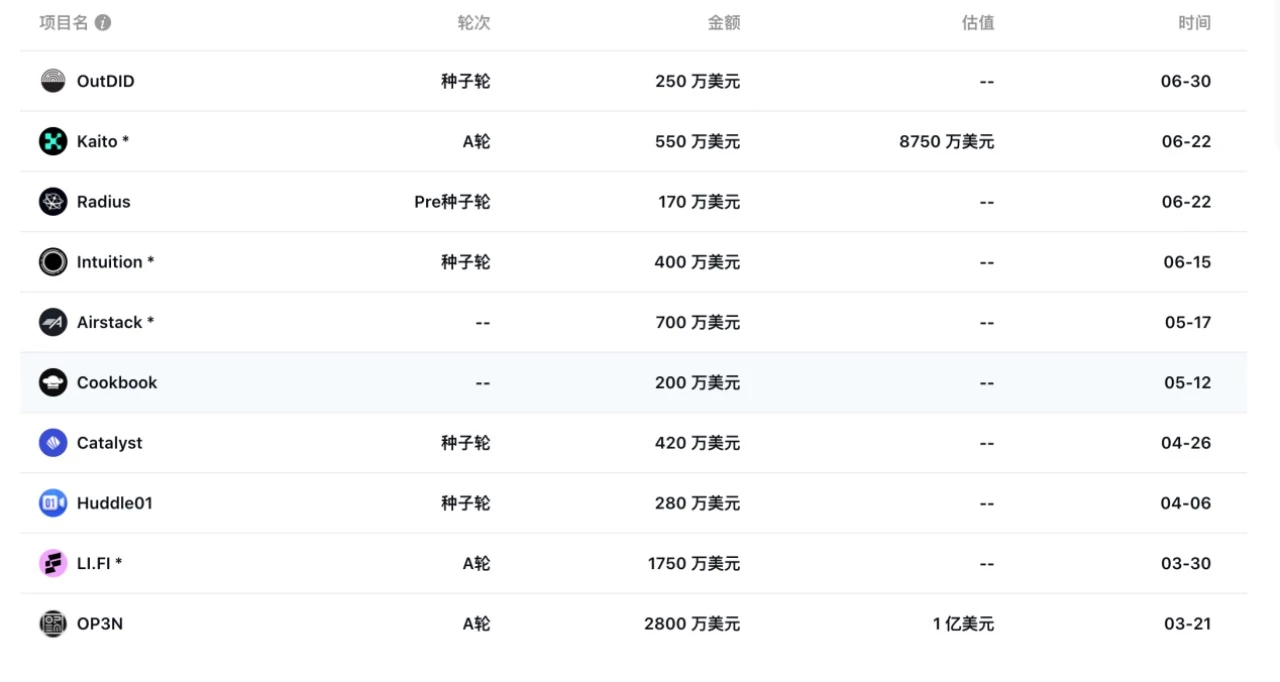The image size is (1280, 682).
Task: Select the 1 亿美元 valuation for OP3N
Action: [x=964, y=623]
